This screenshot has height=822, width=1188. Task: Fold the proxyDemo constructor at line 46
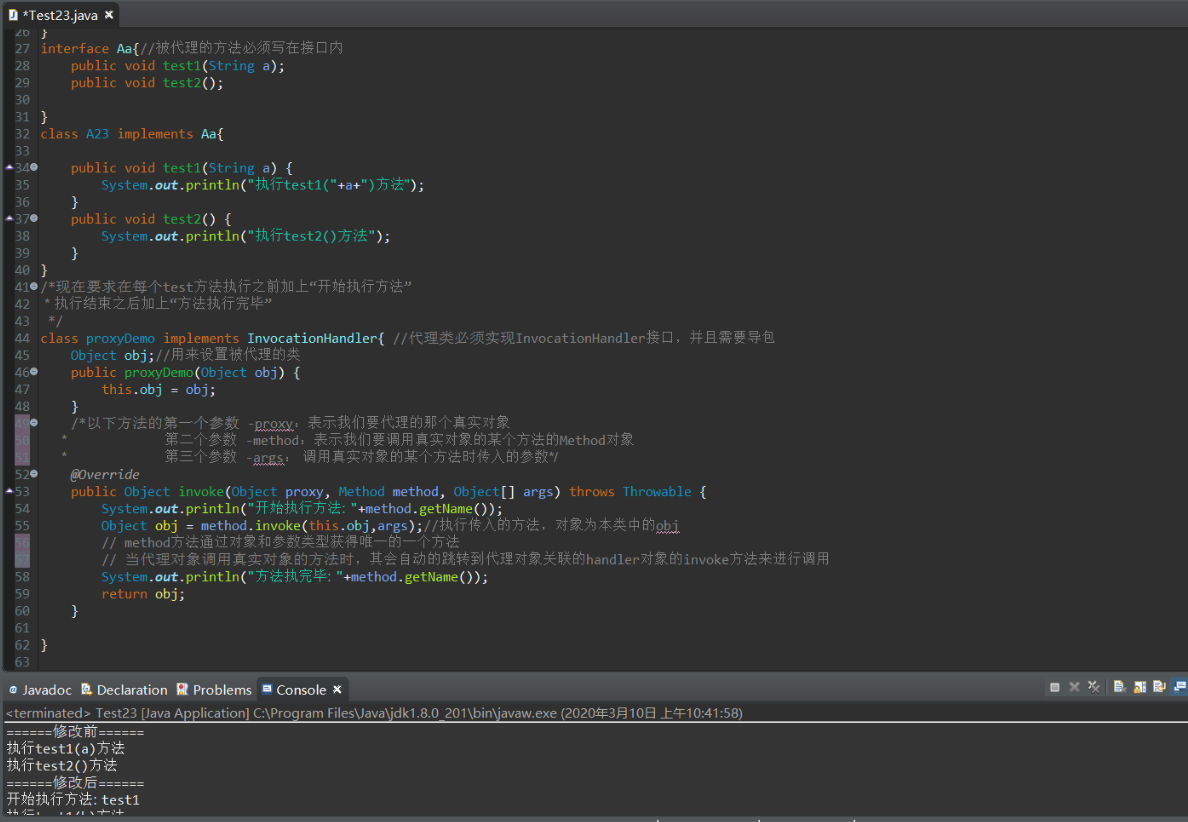[x=34, y=373]
